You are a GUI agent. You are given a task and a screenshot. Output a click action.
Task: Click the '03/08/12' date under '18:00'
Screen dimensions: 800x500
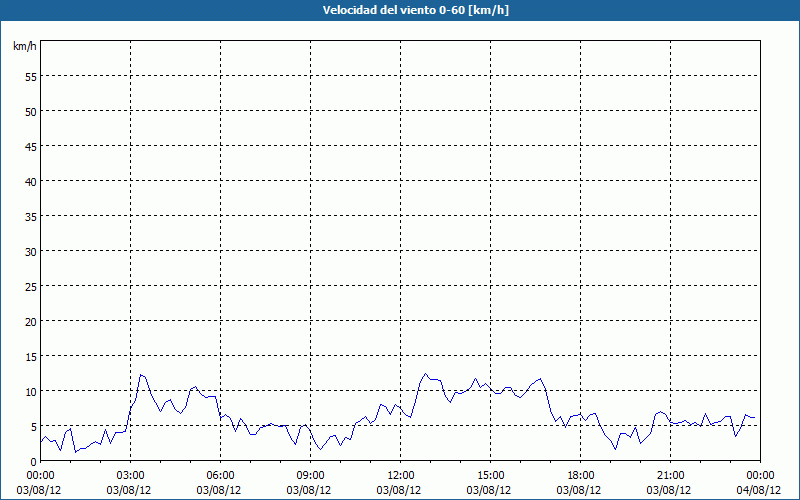pos(579,490)
